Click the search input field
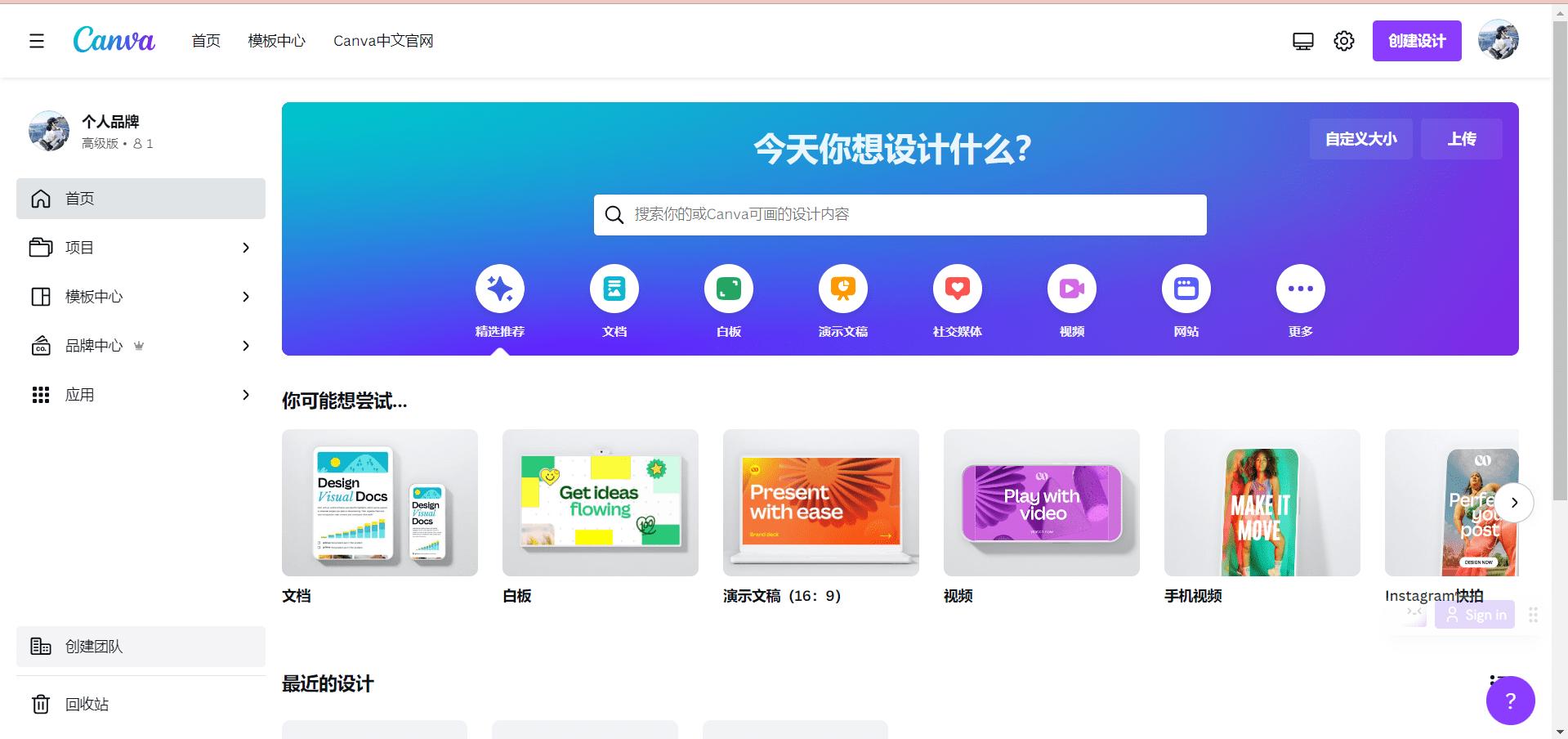Image resolution: width=1568 pixels, height=739 pixels. (899, 214)
